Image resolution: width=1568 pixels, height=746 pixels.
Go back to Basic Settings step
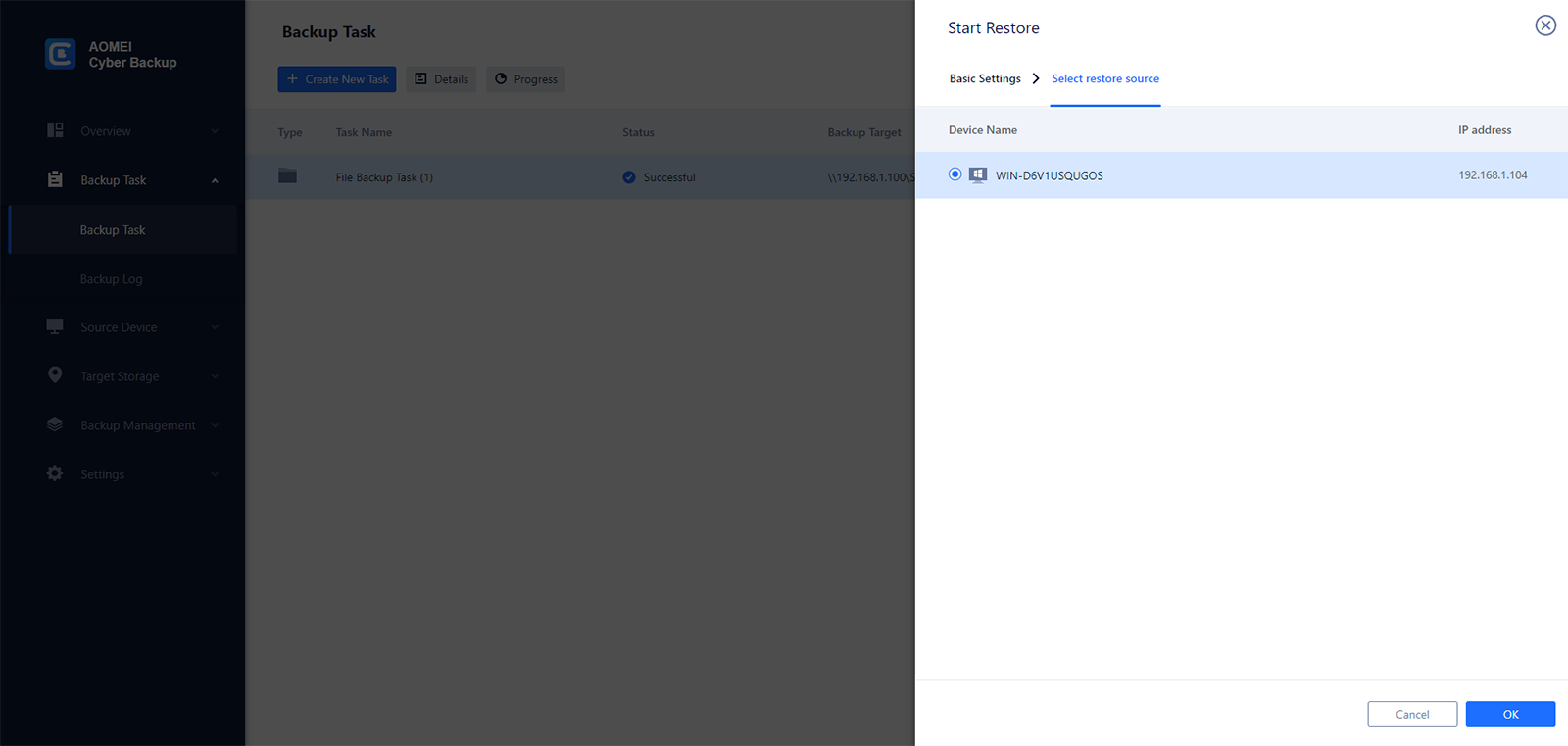point(985,78)
